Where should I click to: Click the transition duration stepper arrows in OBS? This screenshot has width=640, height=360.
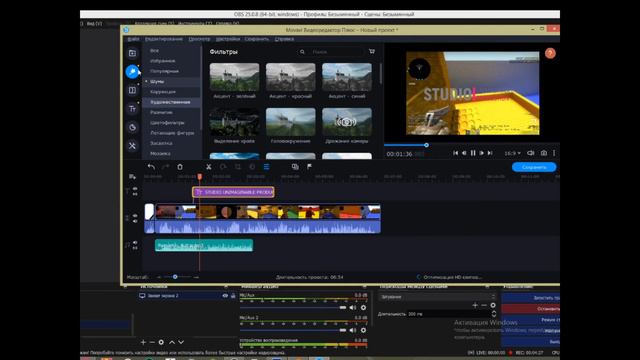tap(494, 314)
